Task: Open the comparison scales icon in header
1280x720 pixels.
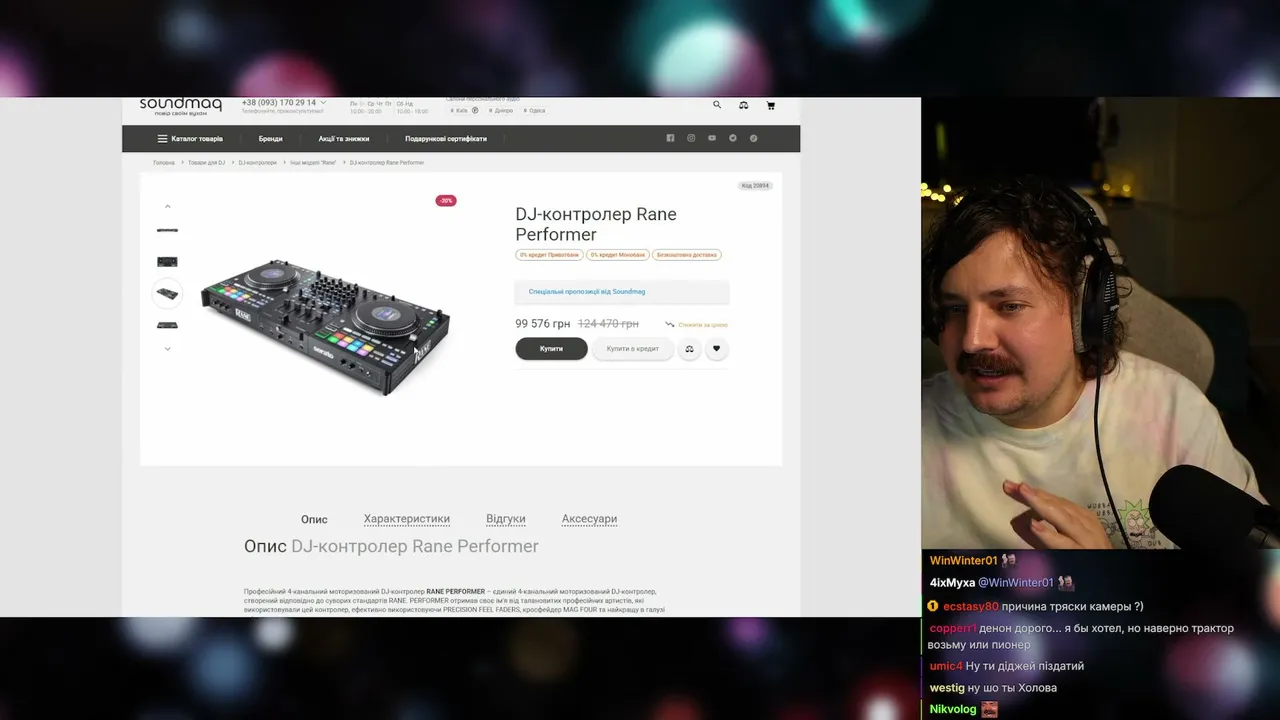Action: pos(743,105)
